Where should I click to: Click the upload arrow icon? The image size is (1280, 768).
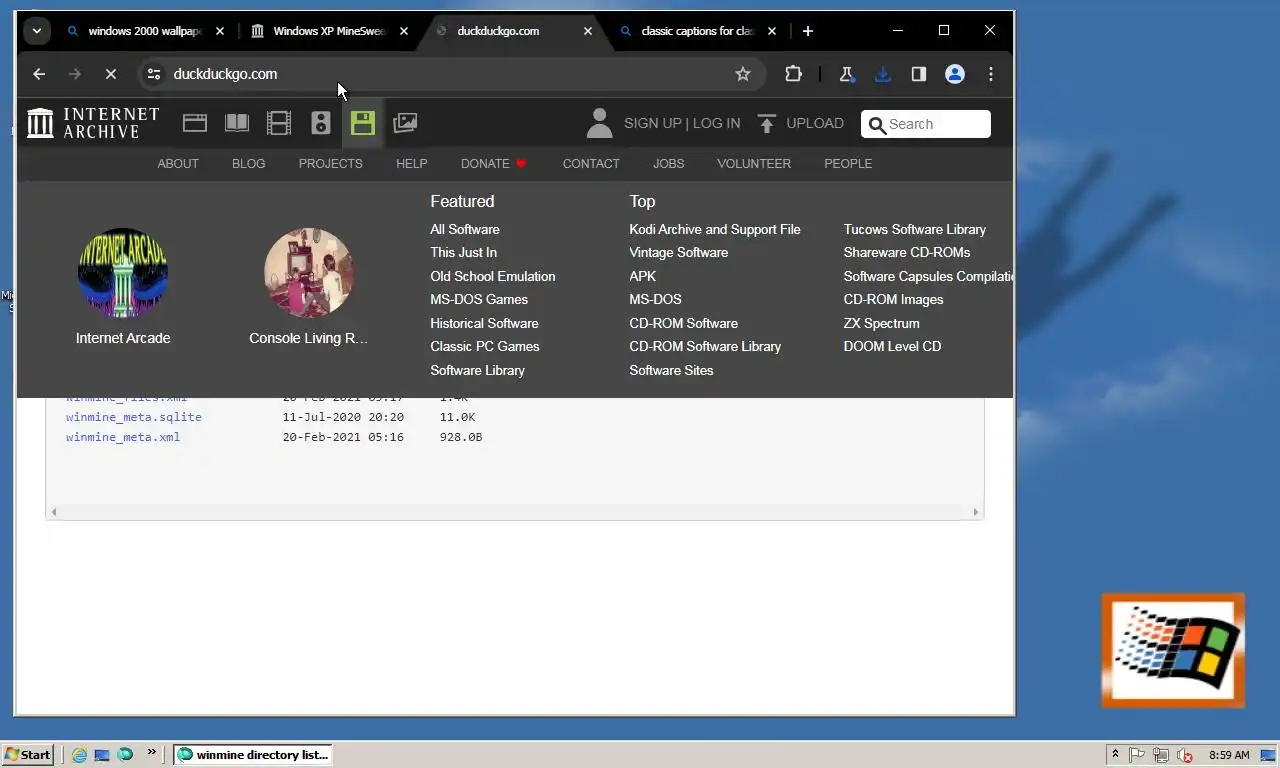(767, 123)
